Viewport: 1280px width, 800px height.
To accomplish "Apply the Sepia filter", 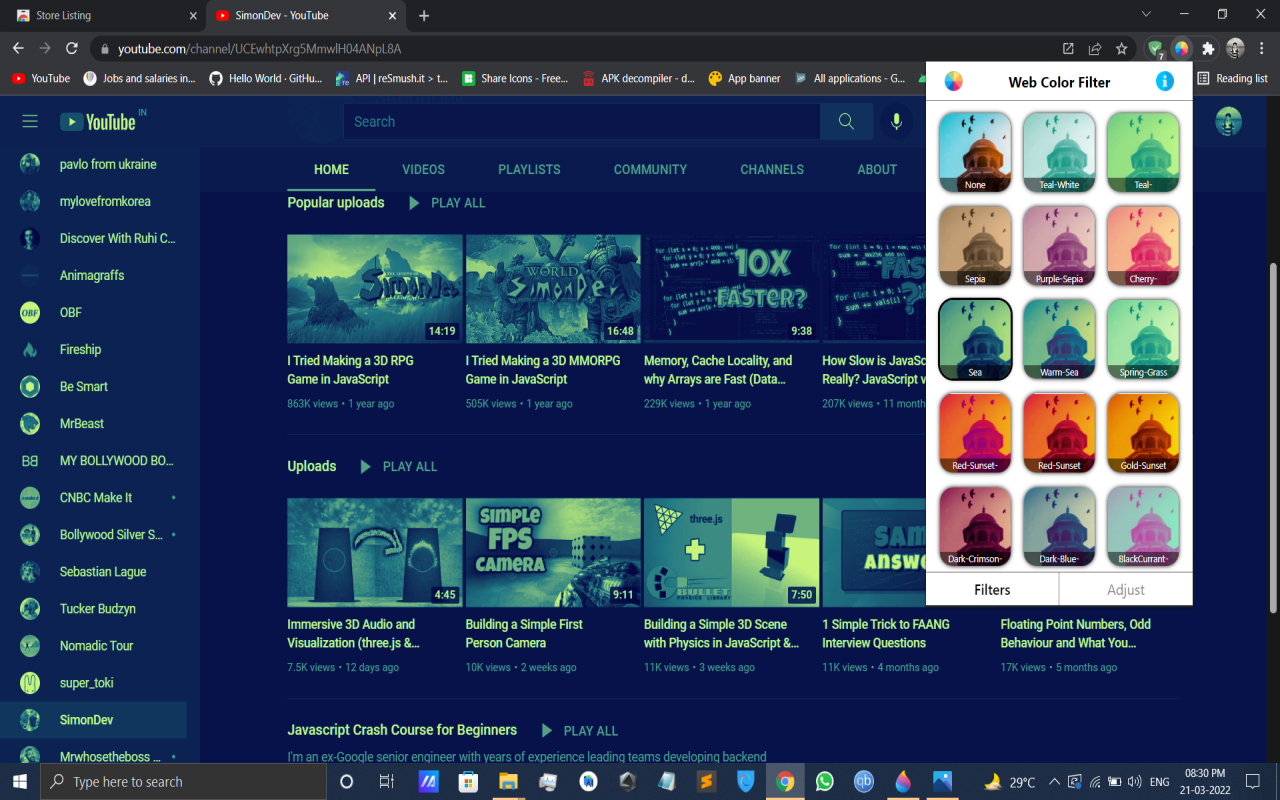I will 975,246.
